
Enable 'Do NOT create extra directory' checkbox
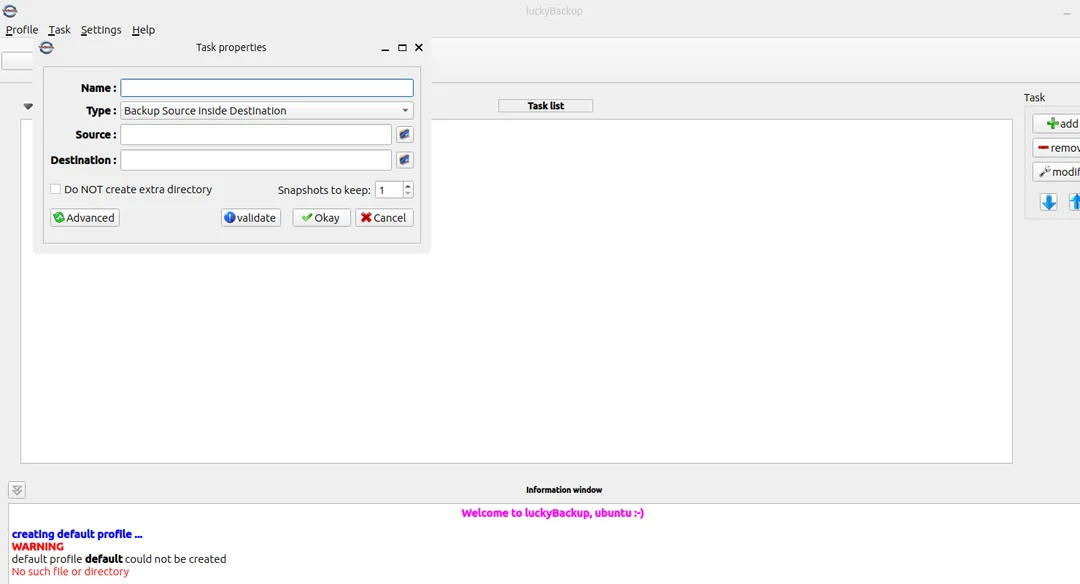pos(56,189)
